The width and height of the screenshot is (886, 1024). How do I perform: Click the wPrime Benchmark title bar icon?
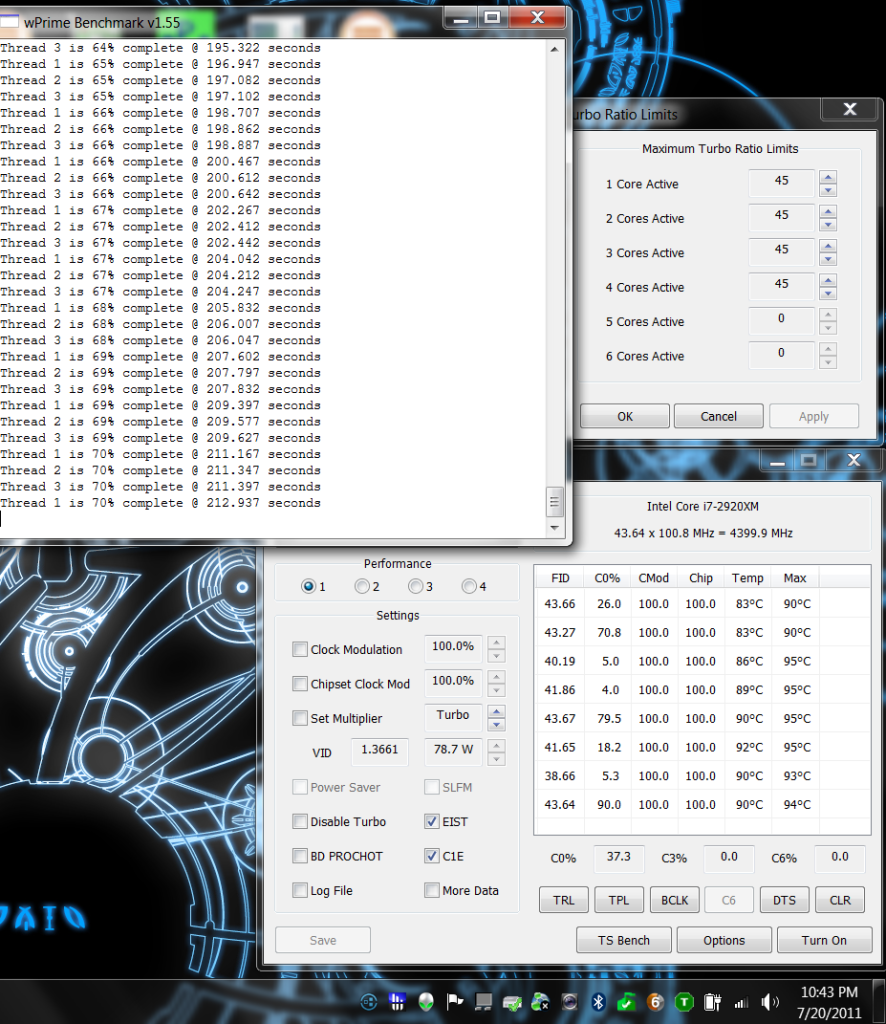9,23
